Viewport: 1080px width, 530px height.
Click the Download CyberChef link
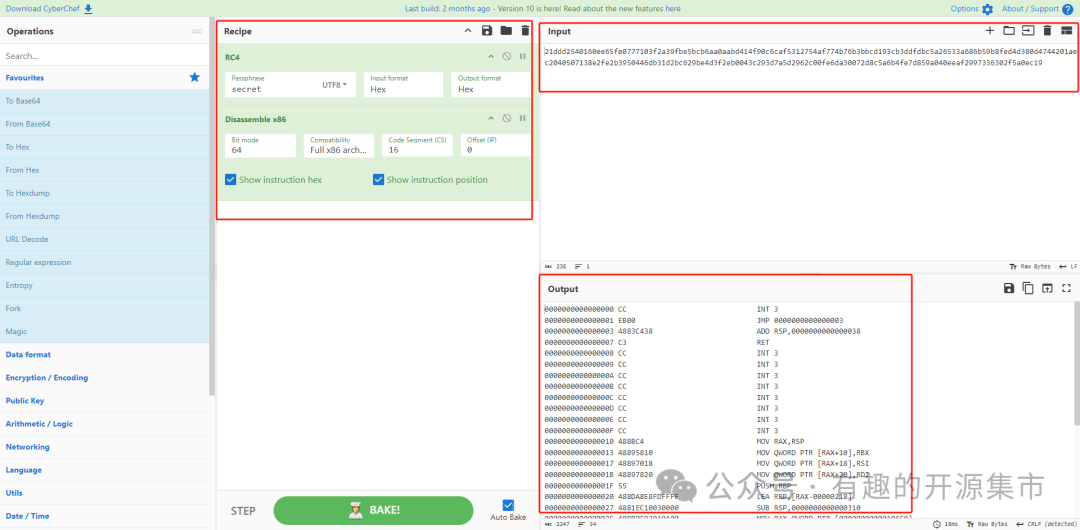point(48,9)
